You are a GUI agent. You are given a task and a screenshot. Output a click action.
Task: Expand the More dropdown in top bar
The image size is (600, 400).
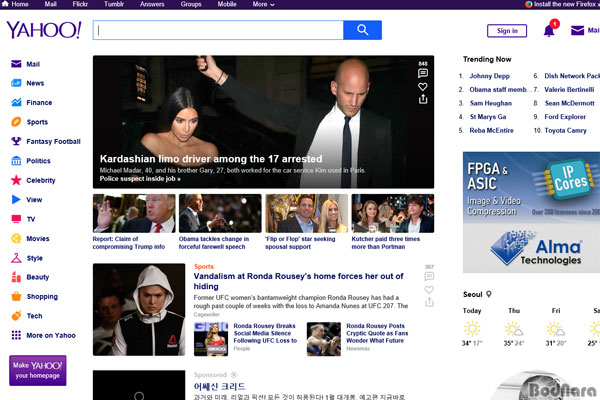[263, 4]
